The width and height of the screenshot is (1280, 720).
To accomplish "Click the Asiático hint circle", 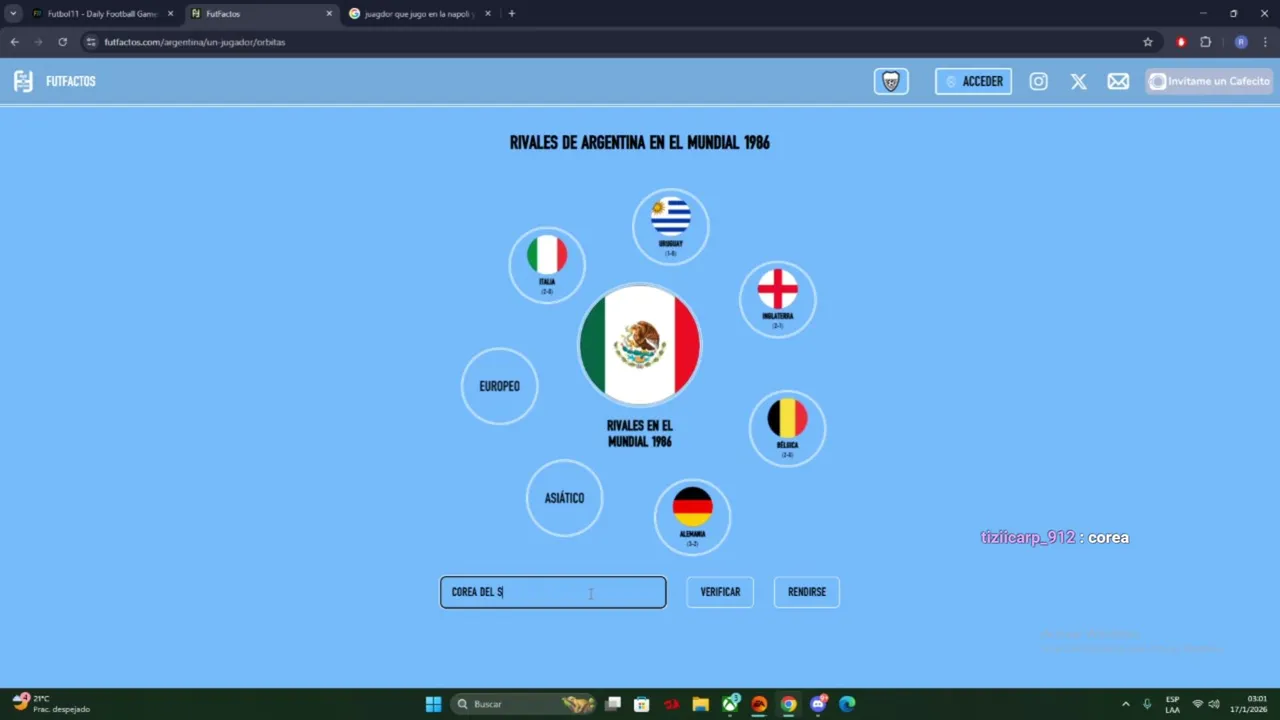I will click(565, 498).
